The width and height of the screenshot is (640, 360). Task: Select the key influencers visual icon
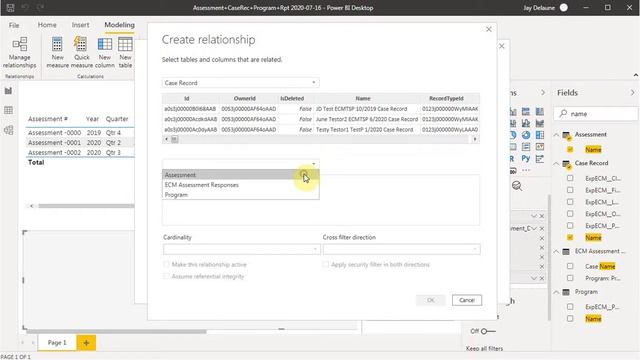coord(540,158)
